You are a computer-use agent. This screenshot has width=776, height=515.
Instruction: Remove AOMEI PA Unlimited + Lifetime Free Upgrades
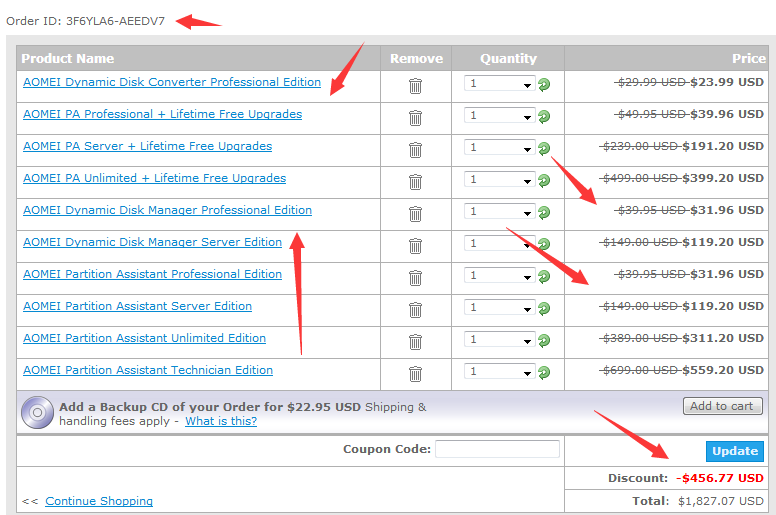[x=415, y=182]
